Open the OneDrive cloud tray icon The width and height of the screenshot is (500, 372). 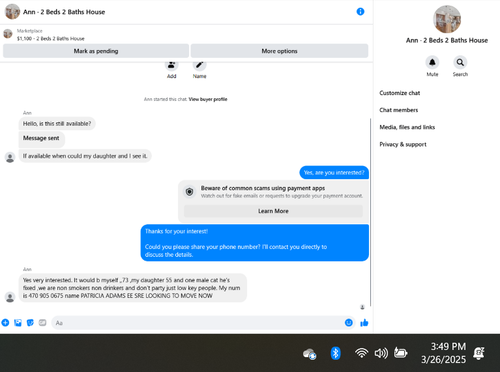tap(309, 354)
